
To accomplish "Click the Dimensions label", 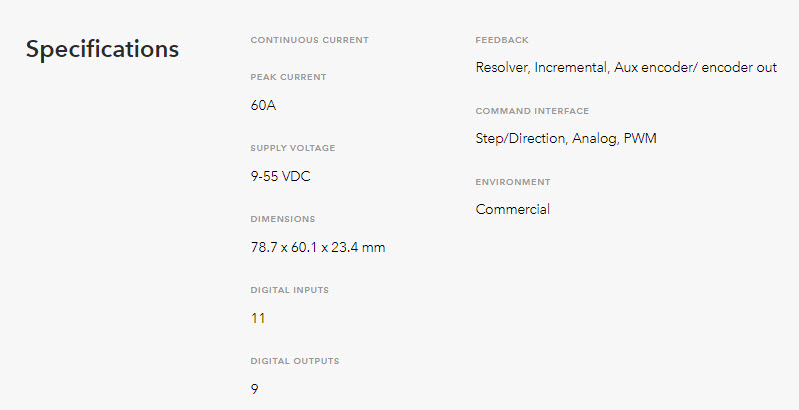I will tap(283, 219).
